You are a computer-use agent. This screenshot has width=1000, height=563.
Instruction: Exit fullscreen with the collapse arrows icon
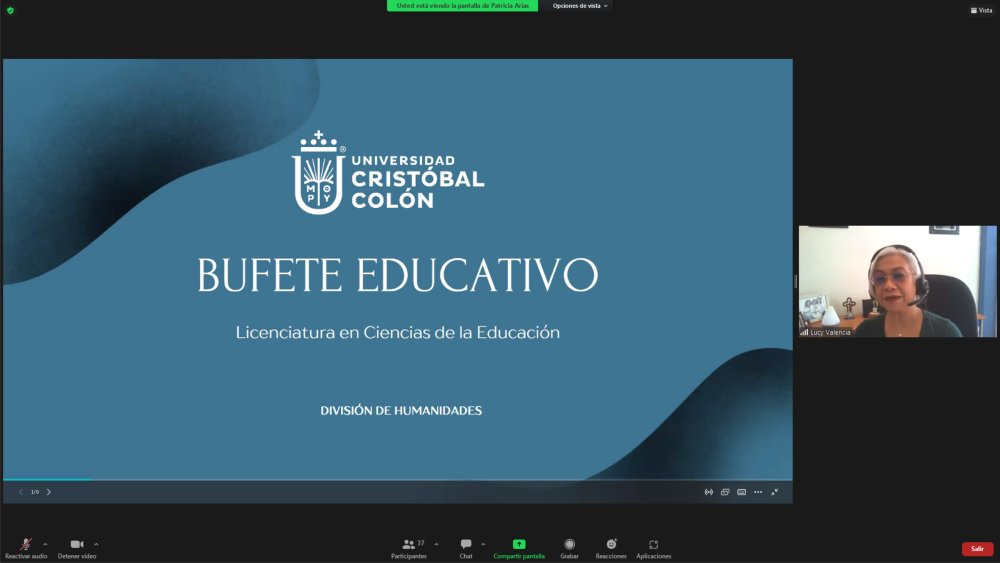point(775,492)
